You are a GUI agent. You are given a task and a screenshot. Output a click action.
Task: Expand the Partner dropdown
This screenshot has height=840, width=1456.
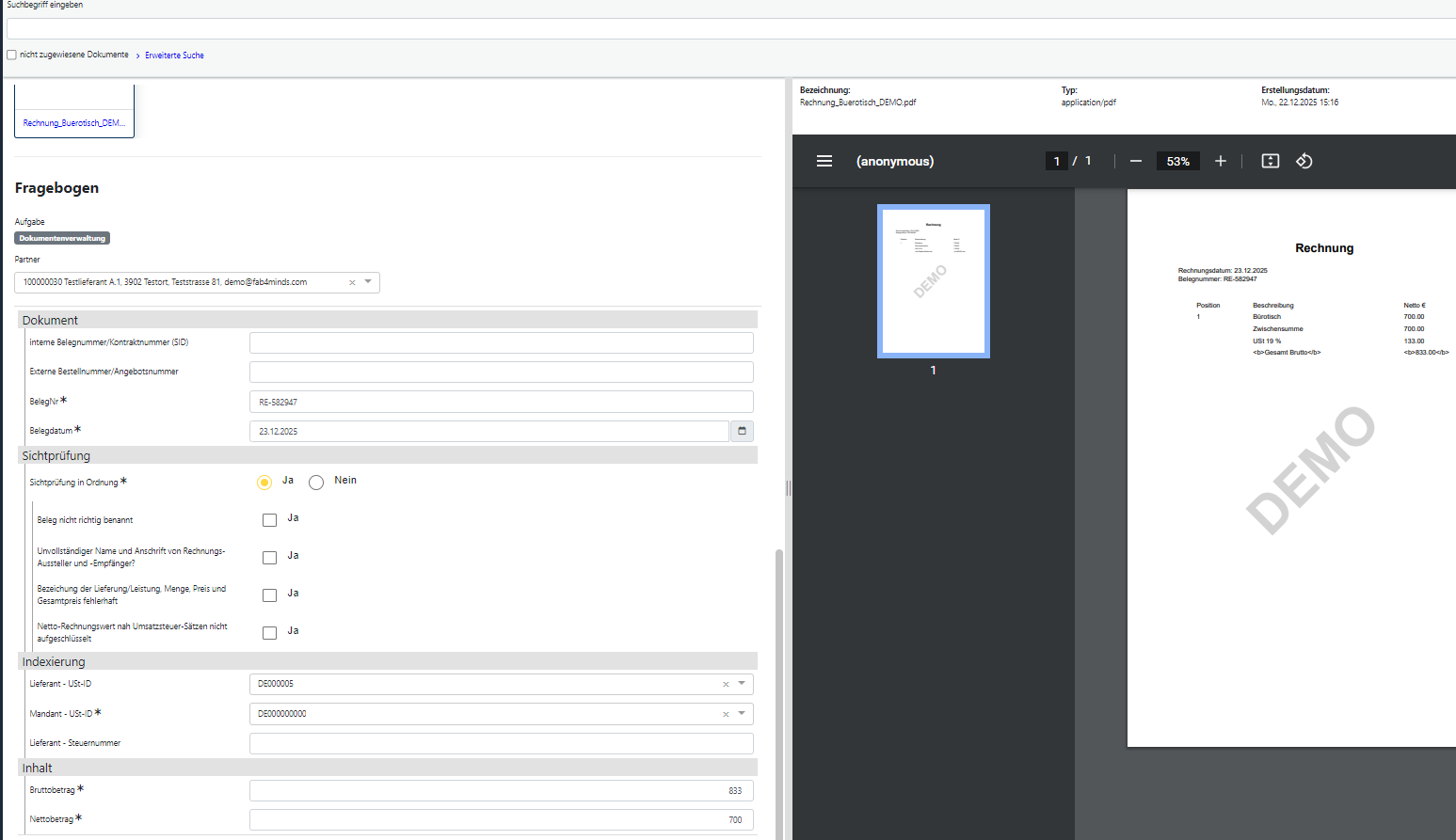(368, 282)
